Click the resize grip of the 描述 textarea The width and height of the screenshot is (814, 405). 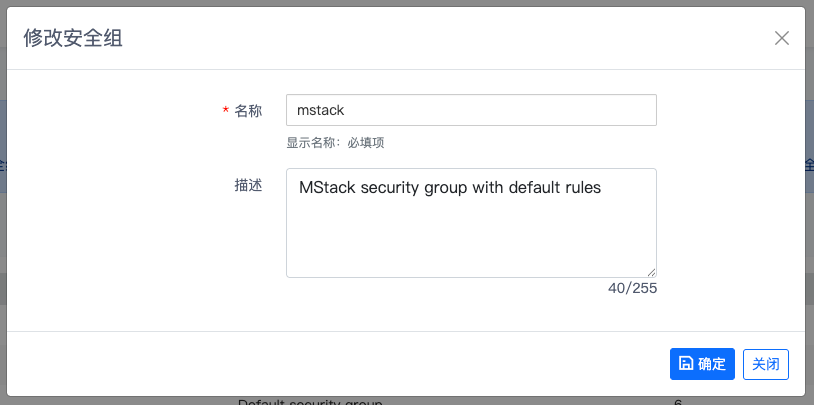click(x=651, y=271)
